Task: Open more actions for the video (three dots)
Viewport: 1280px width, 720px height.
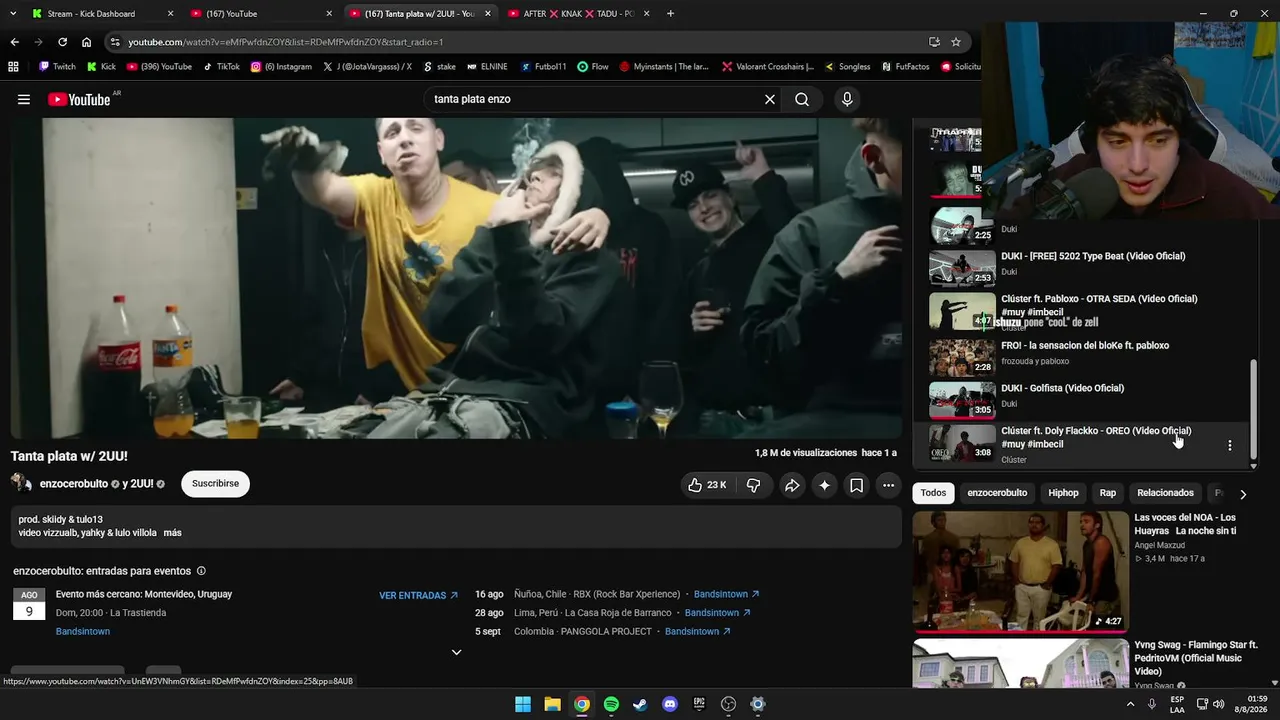Action: click(888, 485)
